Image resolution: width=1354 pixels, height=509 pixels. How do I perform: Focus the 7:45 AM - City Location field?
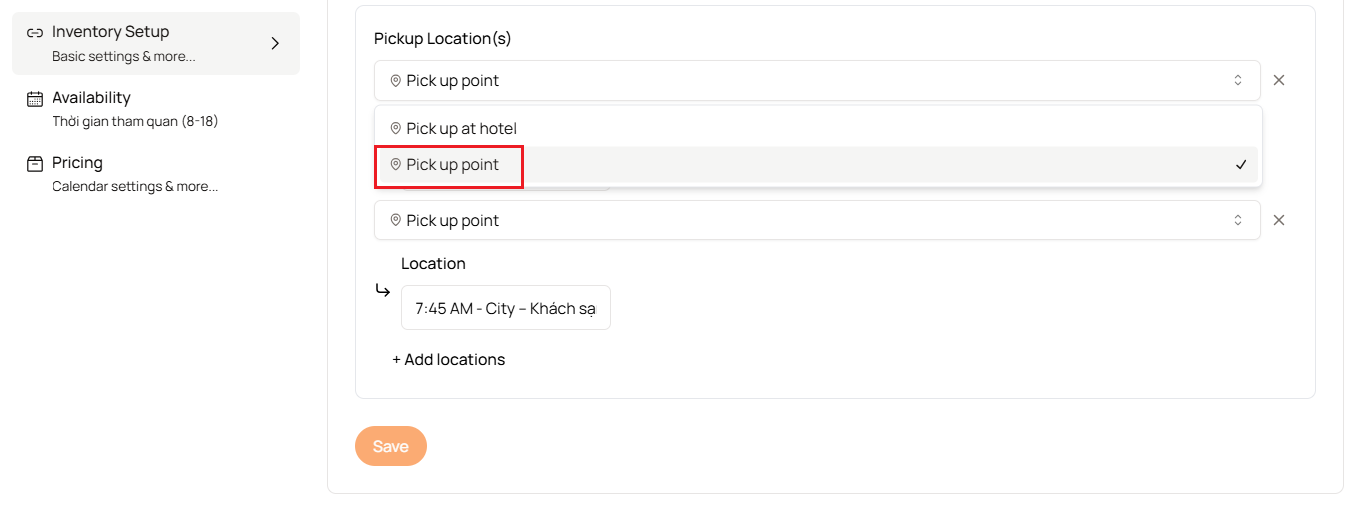(506, 308)
